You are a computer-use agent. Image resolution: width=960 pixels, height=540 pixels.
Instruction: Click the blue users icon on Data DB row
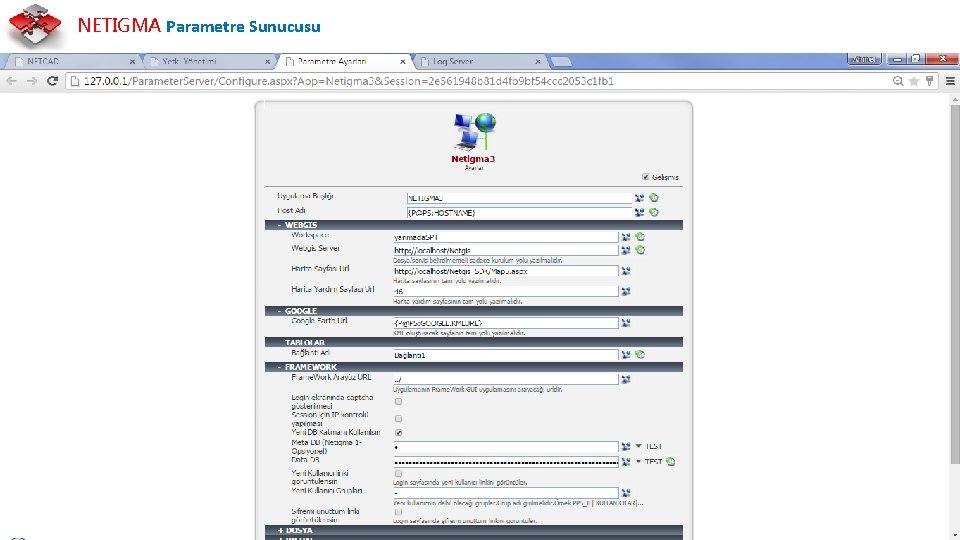pyautogui.click(x=626, y=462)
